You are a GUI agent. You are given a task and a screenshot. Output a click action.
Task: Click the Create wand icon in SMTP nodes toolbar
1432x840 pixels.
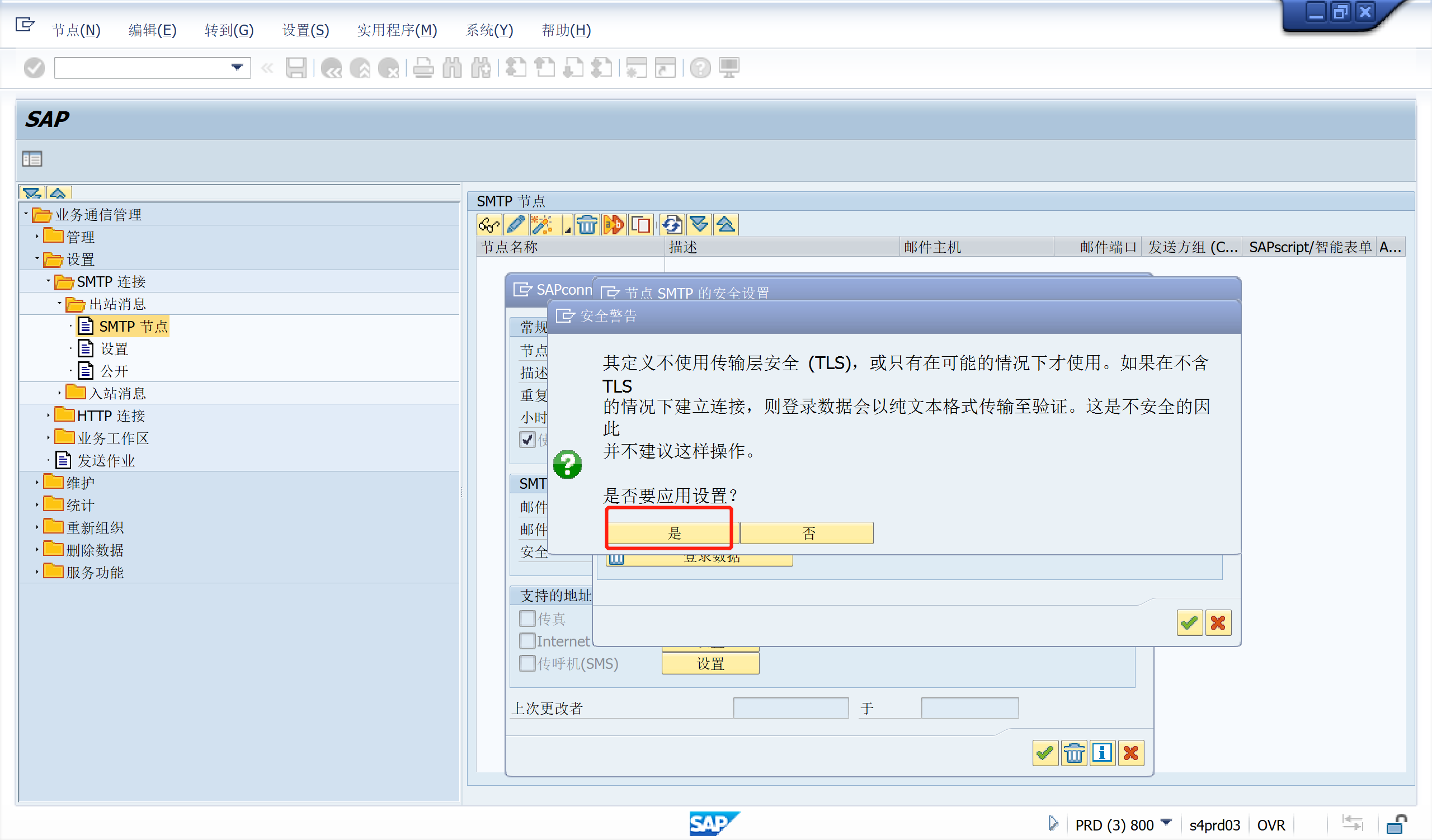pyautogui.click(x=543, y=225)
